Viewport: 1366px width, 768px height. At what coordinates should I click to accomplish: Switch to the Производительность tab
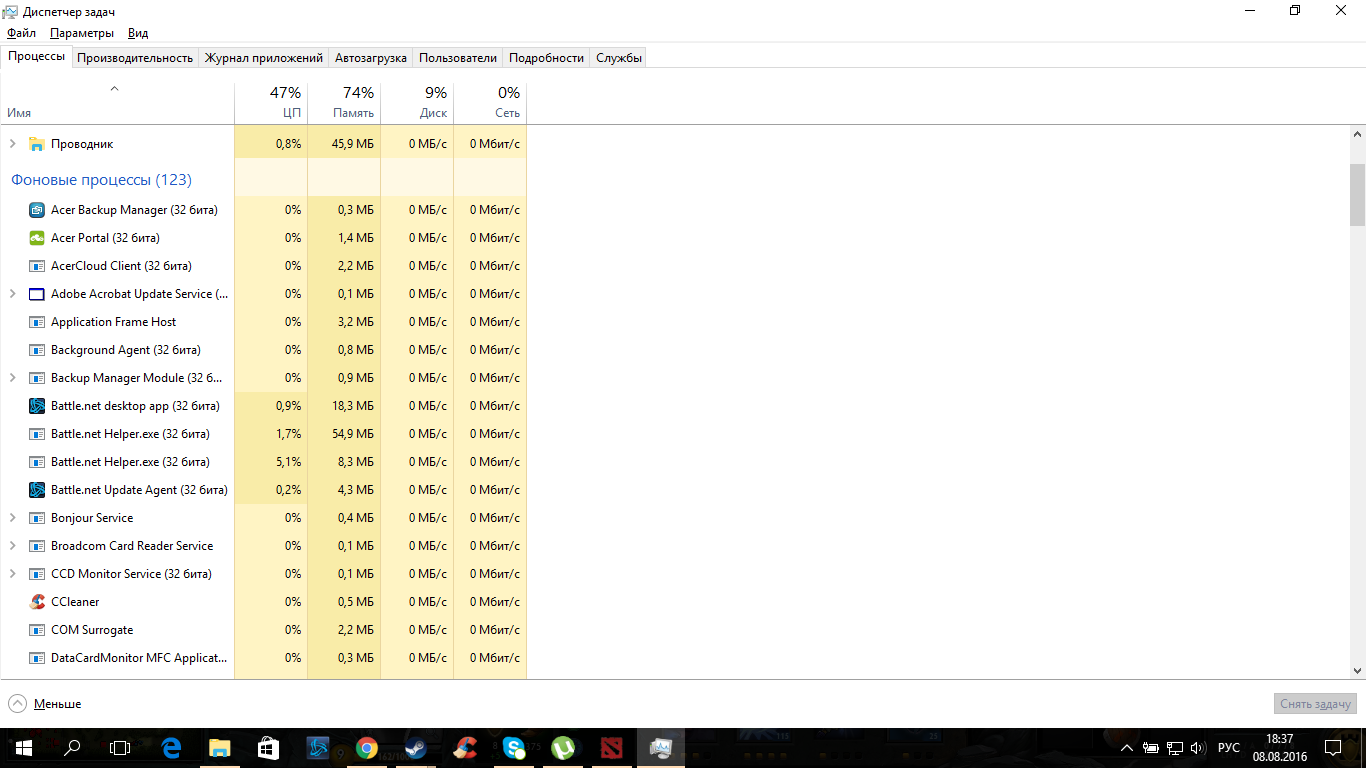coord(135,58)
